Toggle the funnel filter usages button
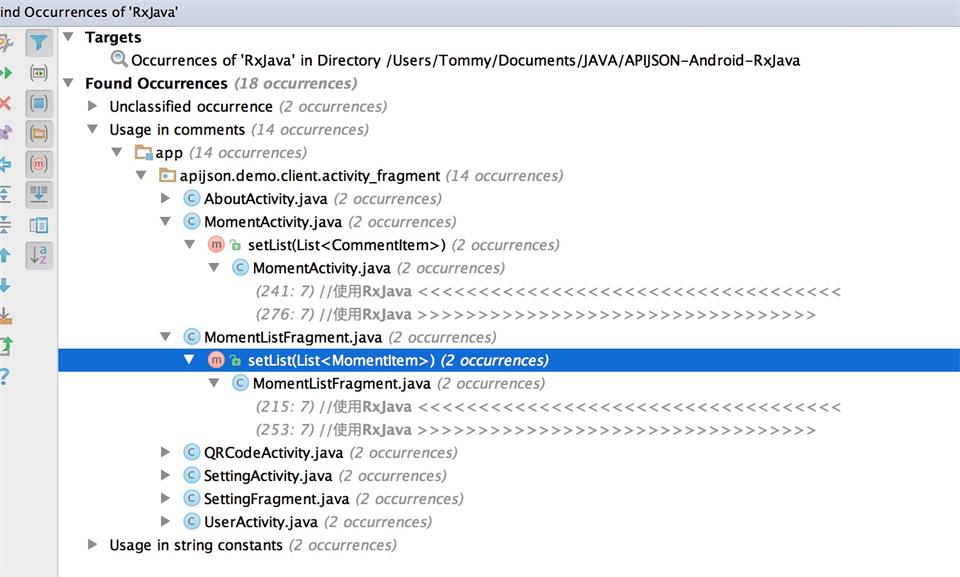This screenshot has width=960, height=577. point(39,43)
